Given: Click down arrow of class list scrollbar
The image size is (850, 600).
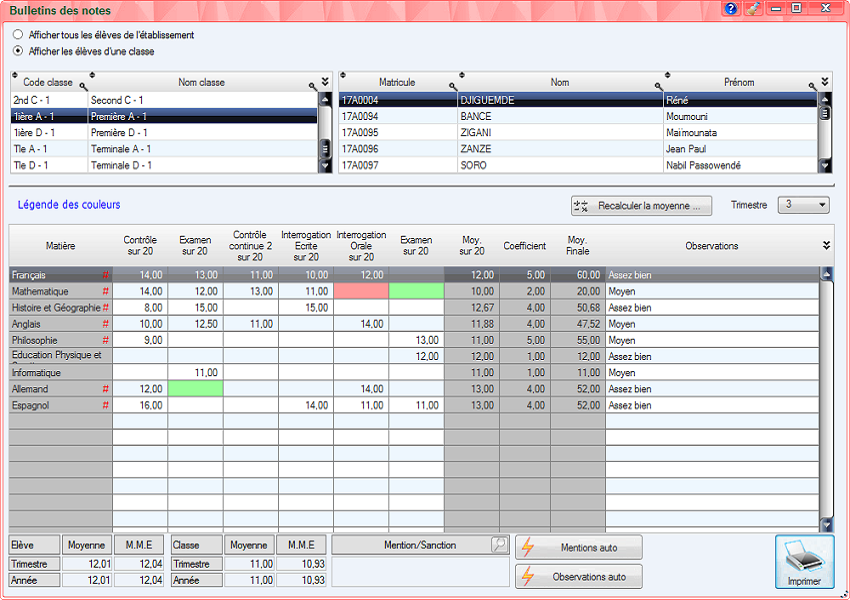Looking at the screenshot, I should 325,166.
